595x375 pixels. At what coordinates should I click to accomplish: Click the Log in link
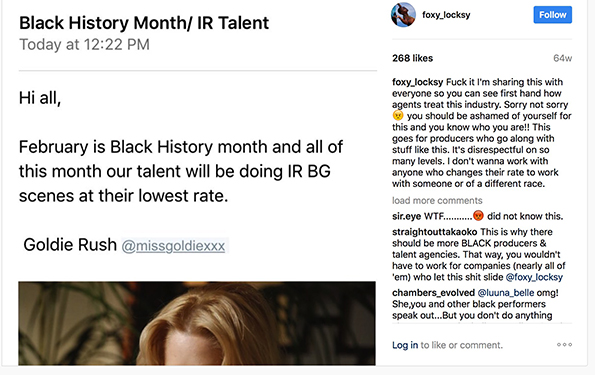tap(405, 345)
